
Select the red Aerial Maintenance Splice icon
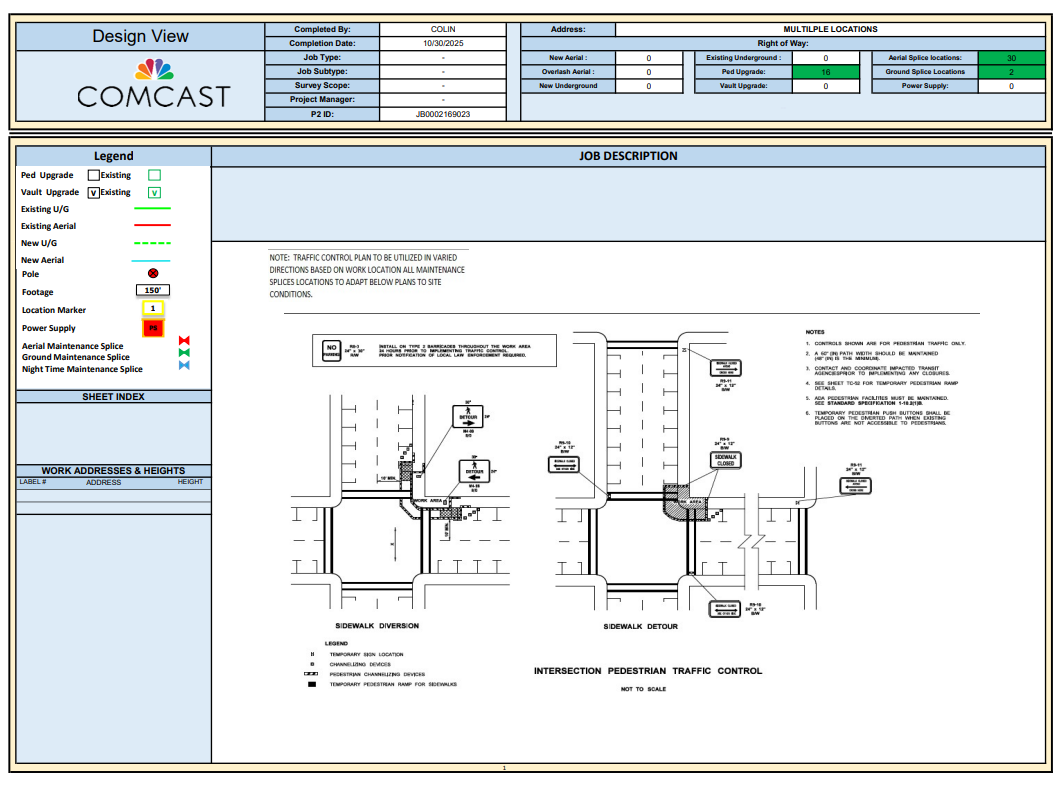(184, 340)
